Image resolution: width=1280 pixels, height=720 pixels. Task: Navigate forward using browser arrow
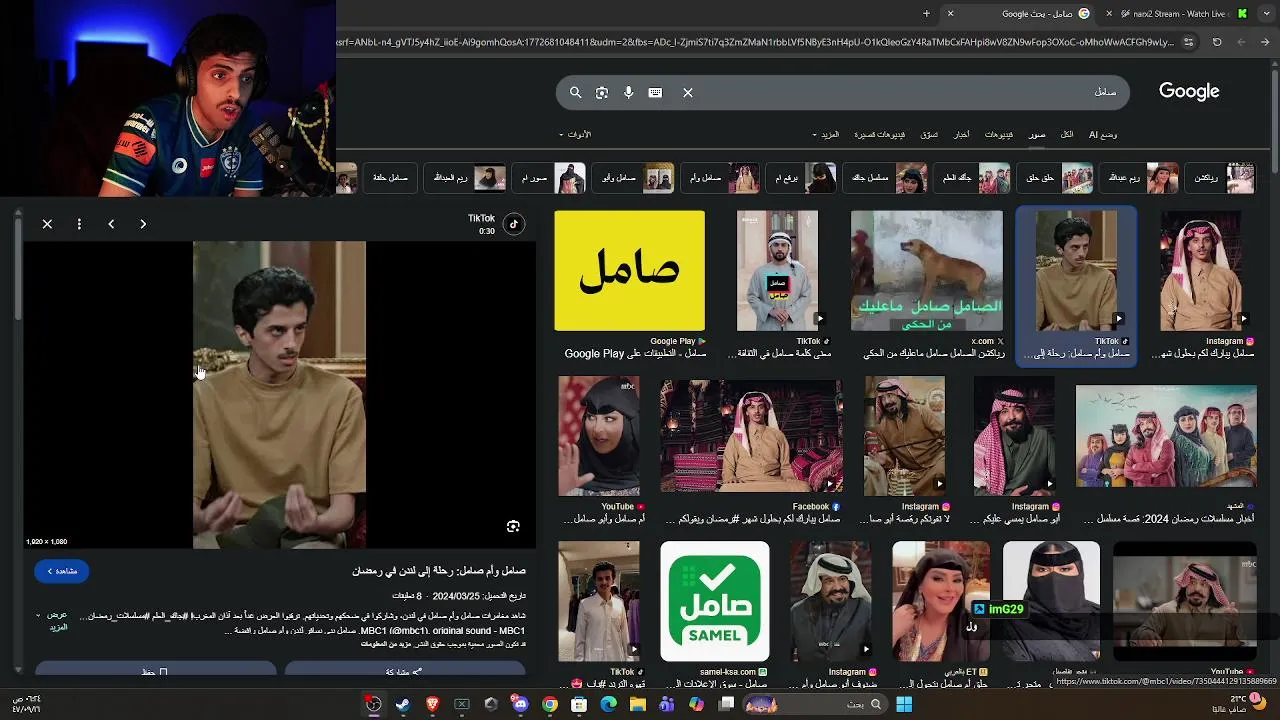click(1241, 42)
